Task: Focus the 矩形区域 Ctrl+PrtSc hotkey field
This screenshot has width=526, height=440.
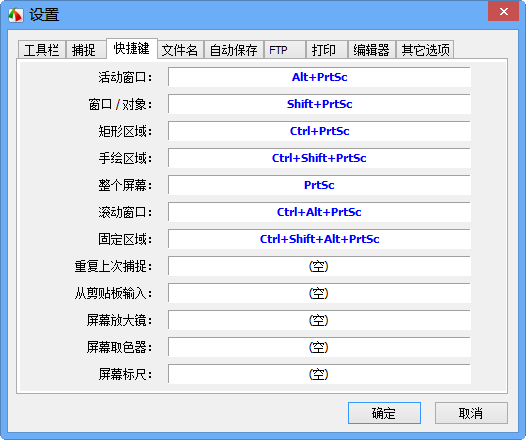Action: click(x=319, y=131)
